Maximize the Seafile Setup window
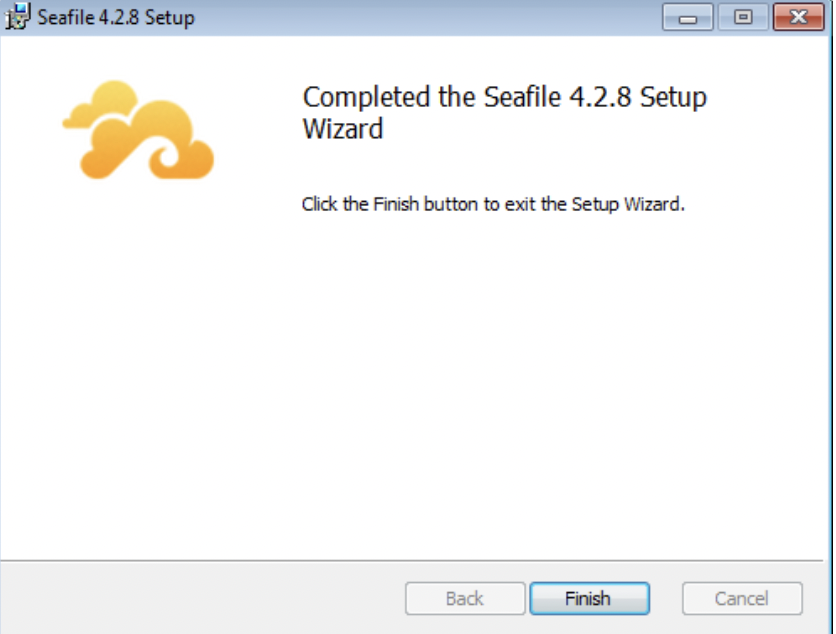Viewport: 836px width, 634px height. (x=743, y=18)
